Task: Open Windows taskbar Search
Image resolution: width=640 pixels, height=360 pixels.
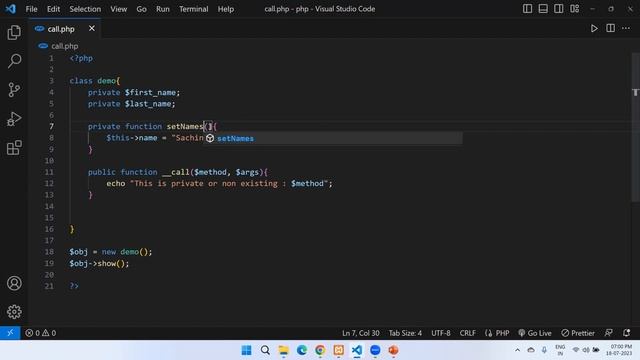Action: point(265,350)
